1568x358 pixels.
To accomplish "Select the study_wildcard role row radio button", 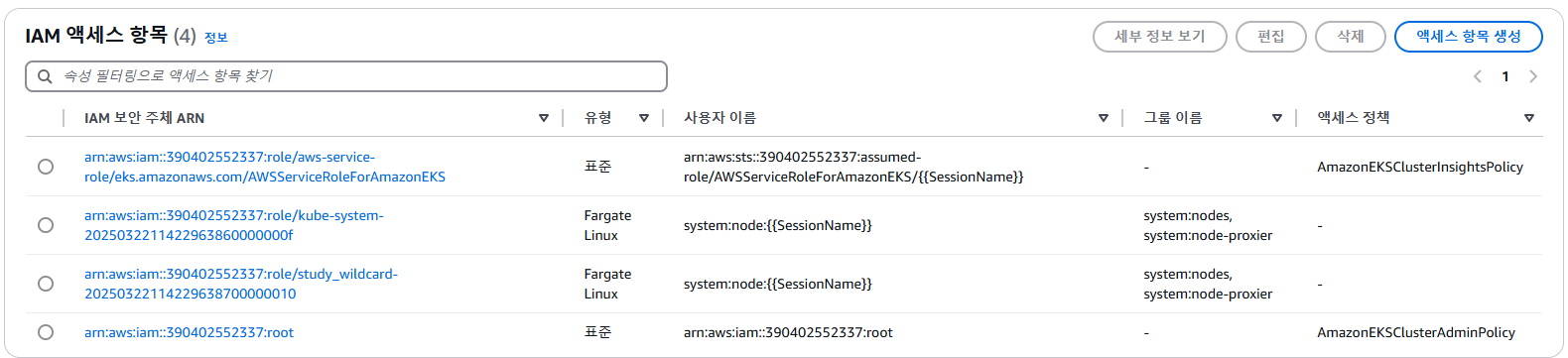I will 46,284.
